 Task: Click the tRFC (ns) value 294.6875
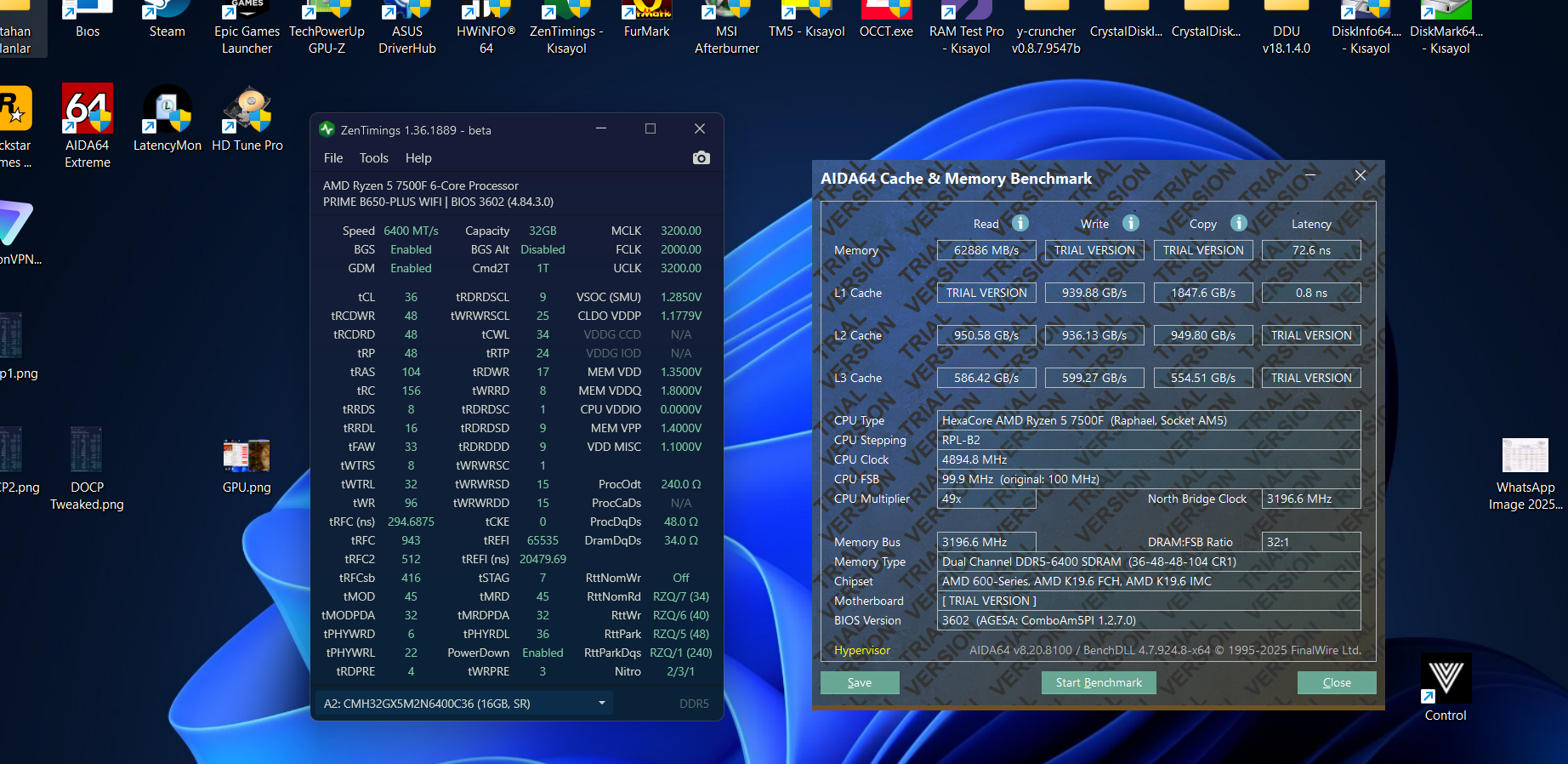tap(411, 522)
